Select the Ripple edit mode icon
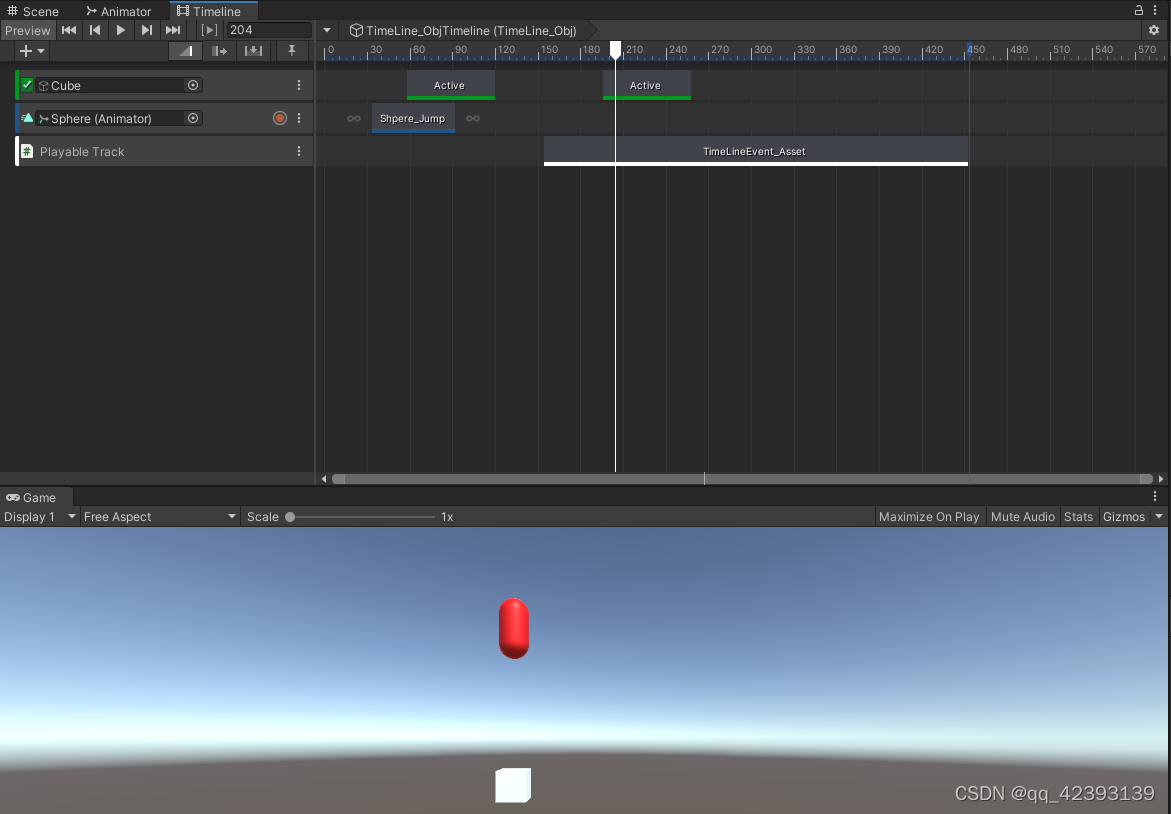Screen dimensions: 1171x814 point(219,51)
